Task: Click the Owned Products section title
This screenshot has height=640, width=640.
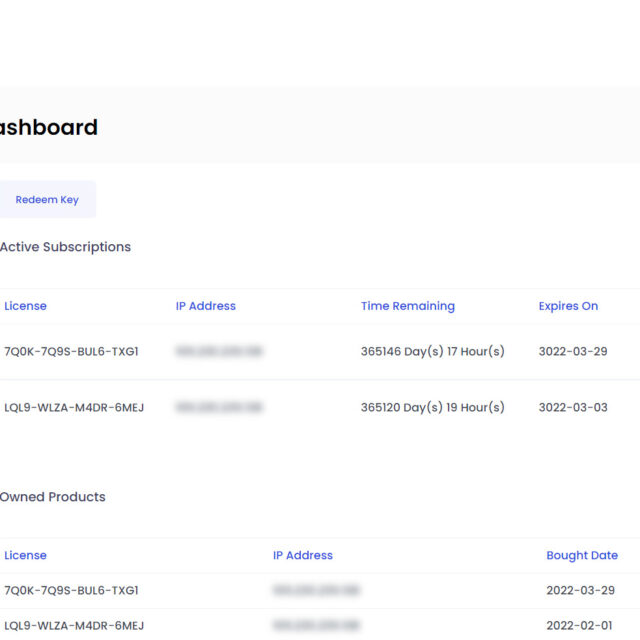Action: (53, 497)
